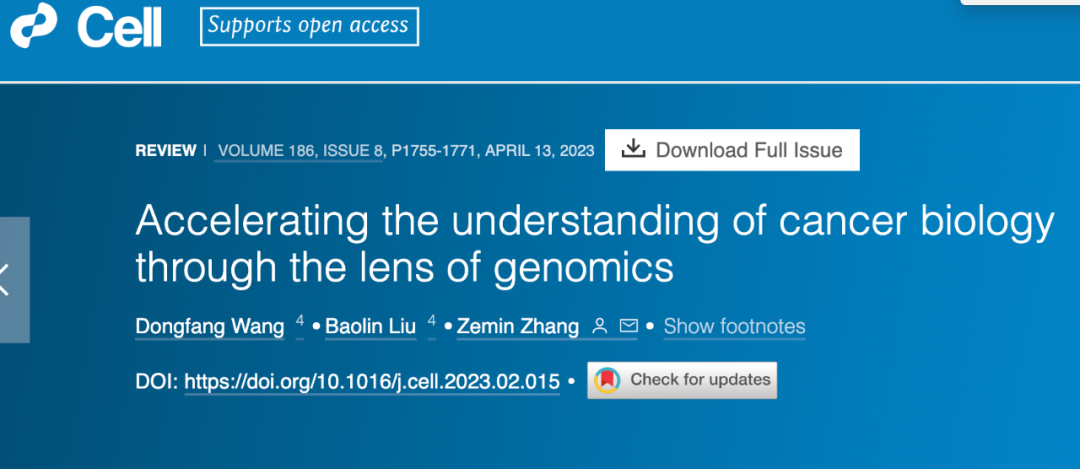The height and width of the screenshot is (469, 1080).
Task: Click the envelope email icon
Action: pyautogui.click(x=629, y=326)
